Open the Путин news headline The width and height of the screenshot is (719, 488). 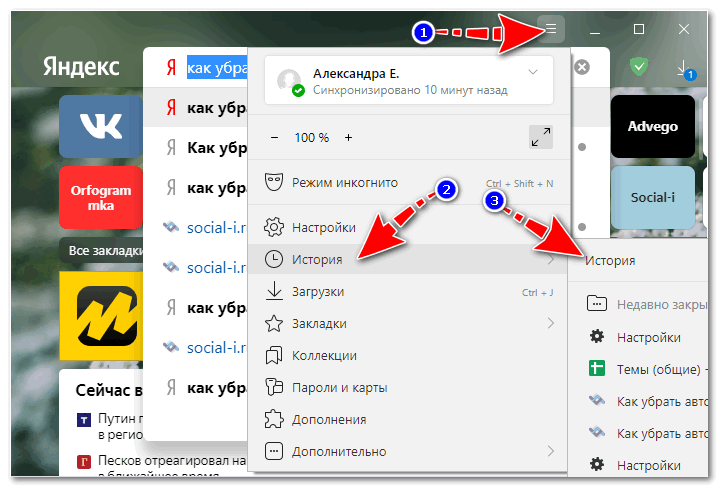coord(121,426)
